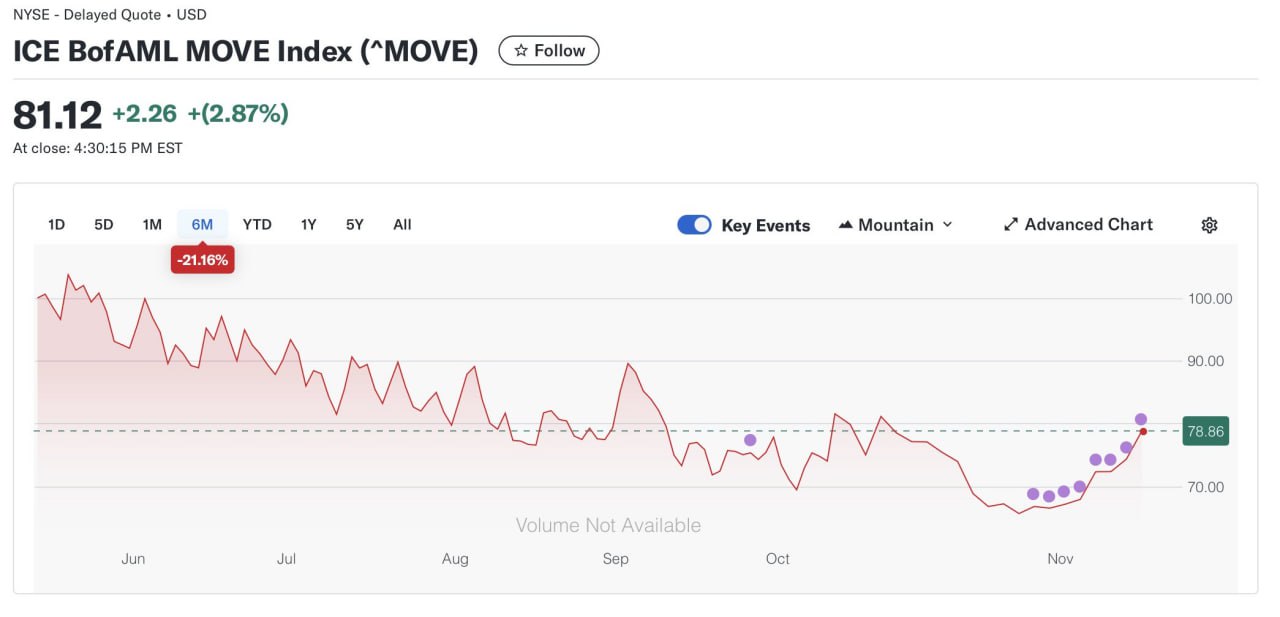Click the Advanced Chart expand arrow icon
1280x617 pixels.
pos(1010,225)
